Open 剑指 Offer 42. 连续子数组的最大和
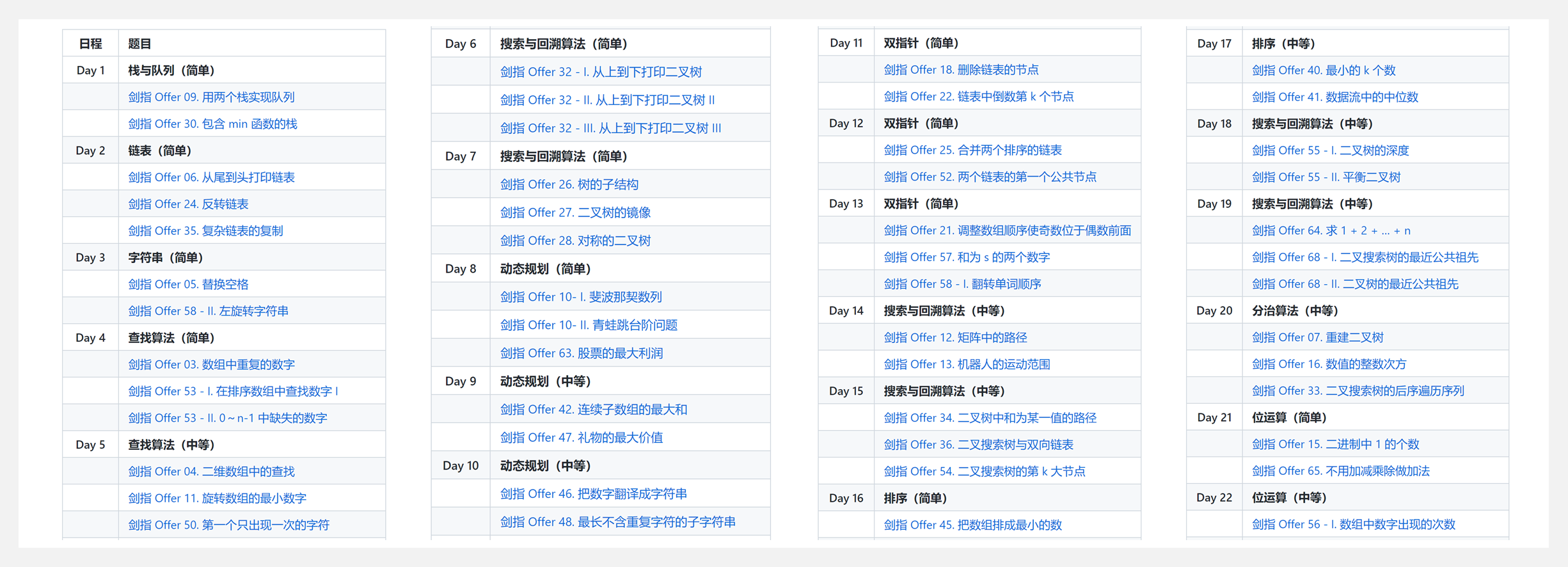The height and width of the screenshot is (567, 1568). coord(594,410)
